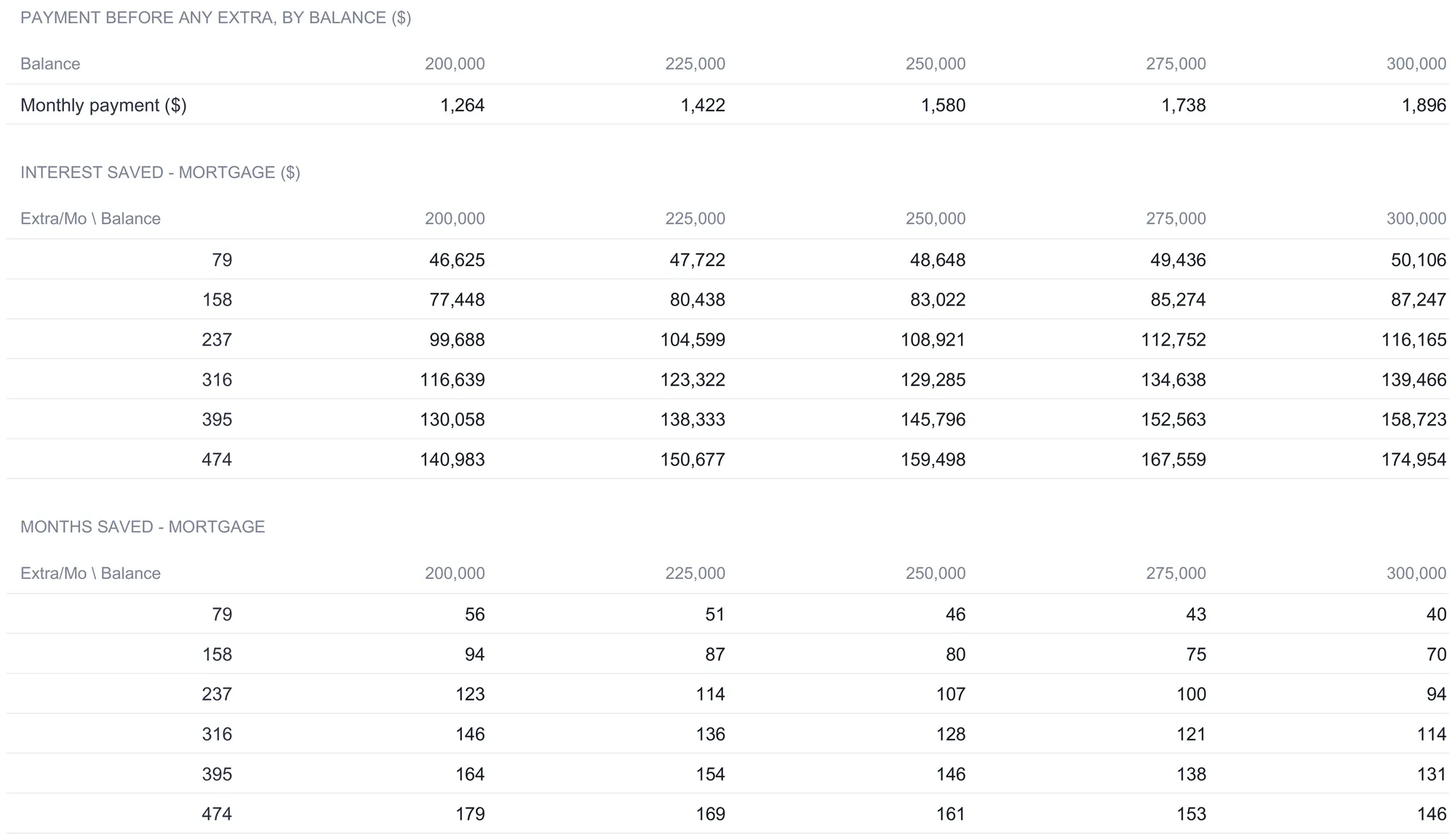
Task: Click months saved cell 153
Action: point(1191,814)
